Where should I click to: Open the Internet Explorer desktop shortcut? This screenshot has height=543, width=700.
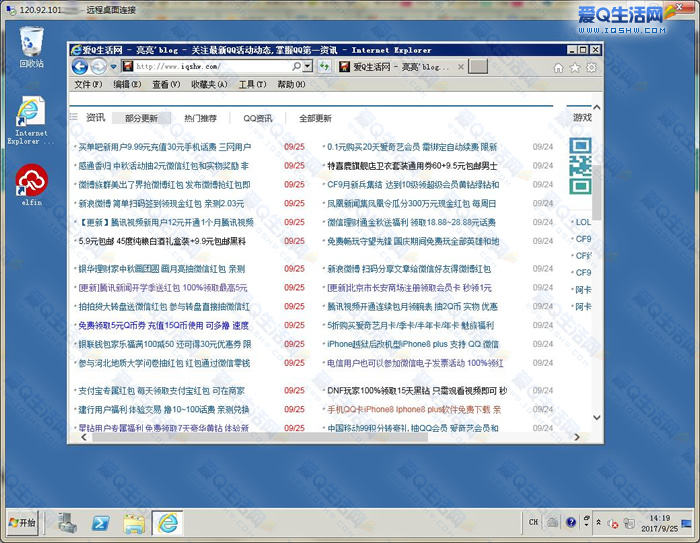(30, 120)
